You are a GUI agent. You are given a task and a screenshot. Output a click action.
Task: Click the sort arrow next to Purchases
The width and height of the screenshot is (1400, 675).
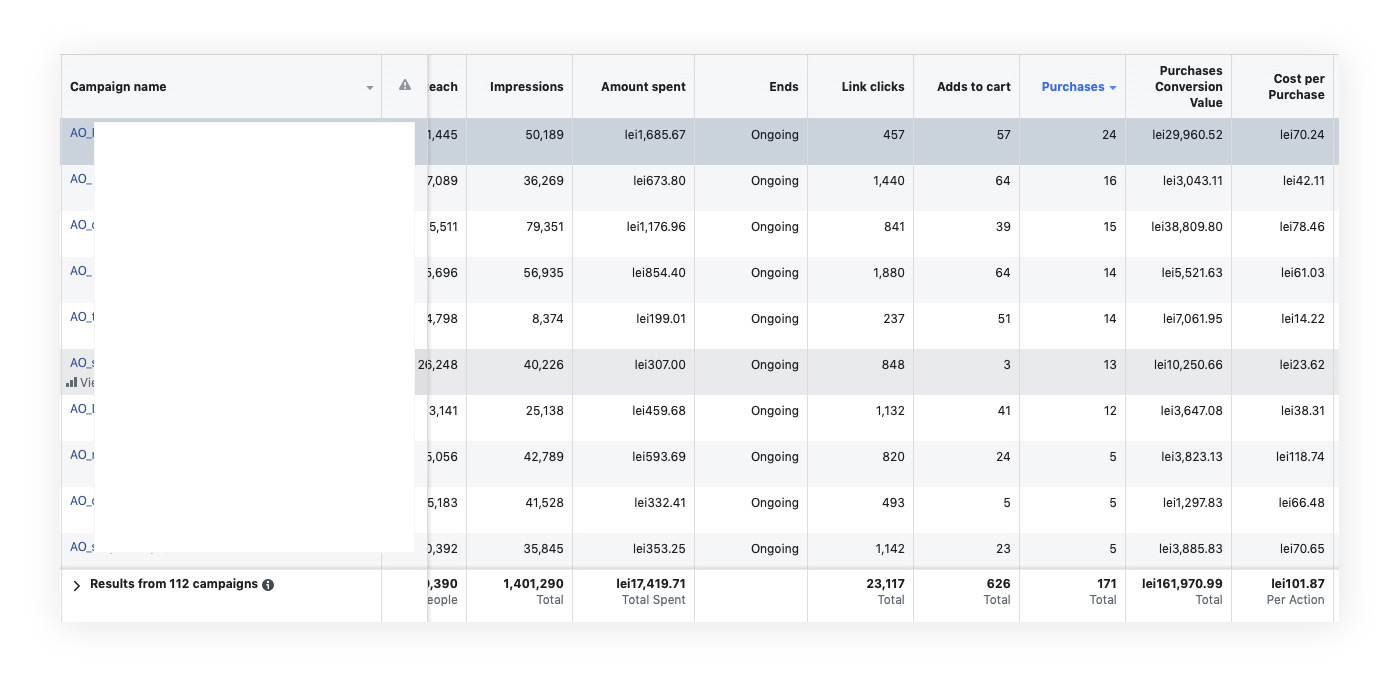[x=1112, y=88]
